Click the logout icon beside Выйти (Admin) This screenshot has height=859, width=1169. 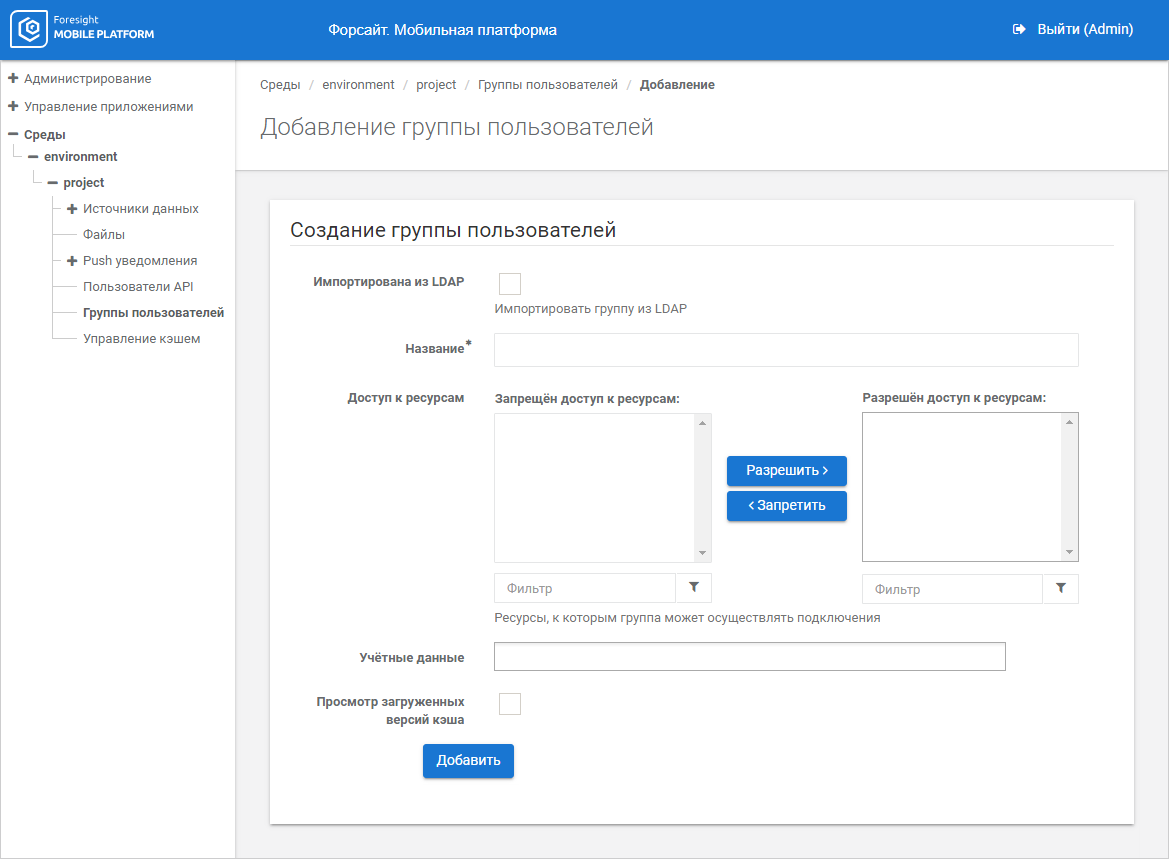coord(1019,30)
